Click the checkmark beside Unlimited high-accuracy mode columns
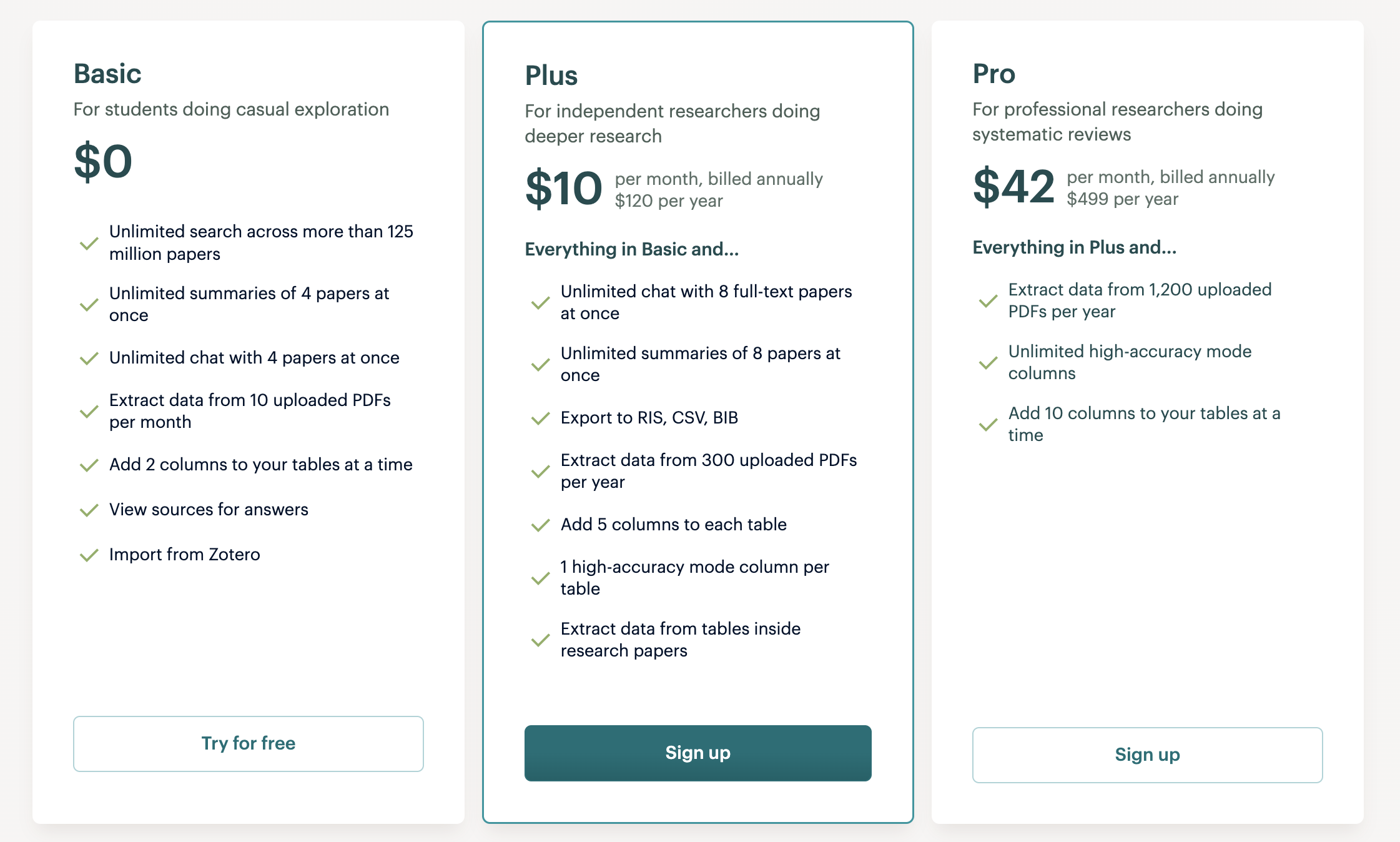The image size is (1400, 842). point(988,362)
